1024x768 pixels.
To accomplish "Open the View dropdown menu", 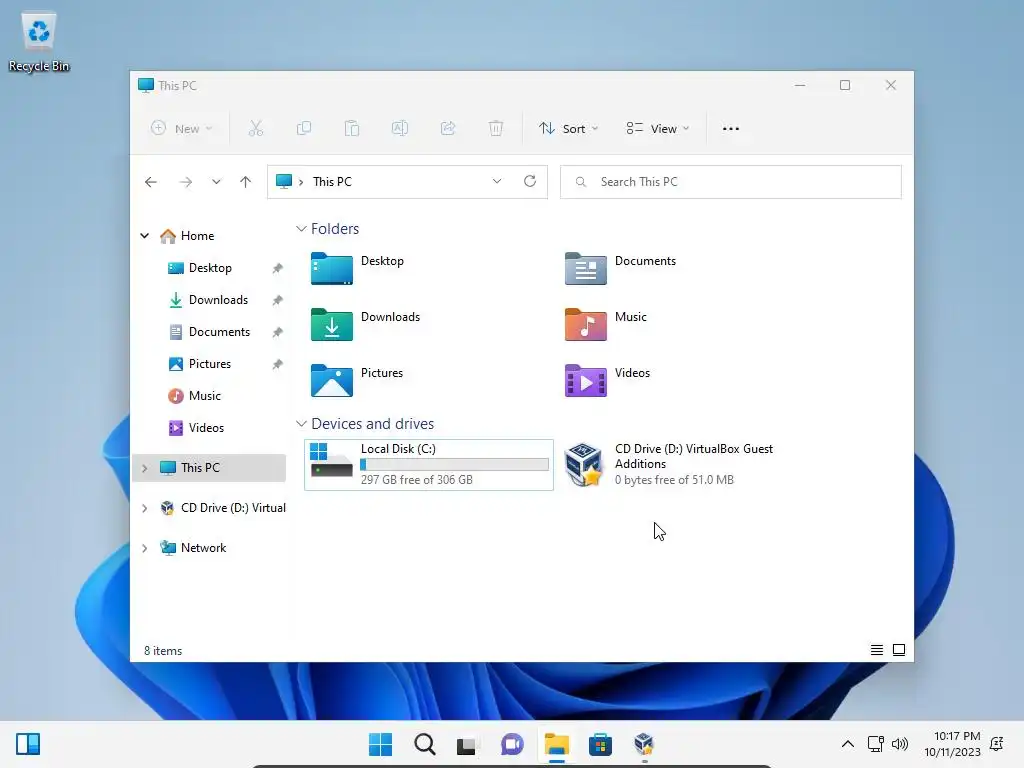I will tap(658, 129).
